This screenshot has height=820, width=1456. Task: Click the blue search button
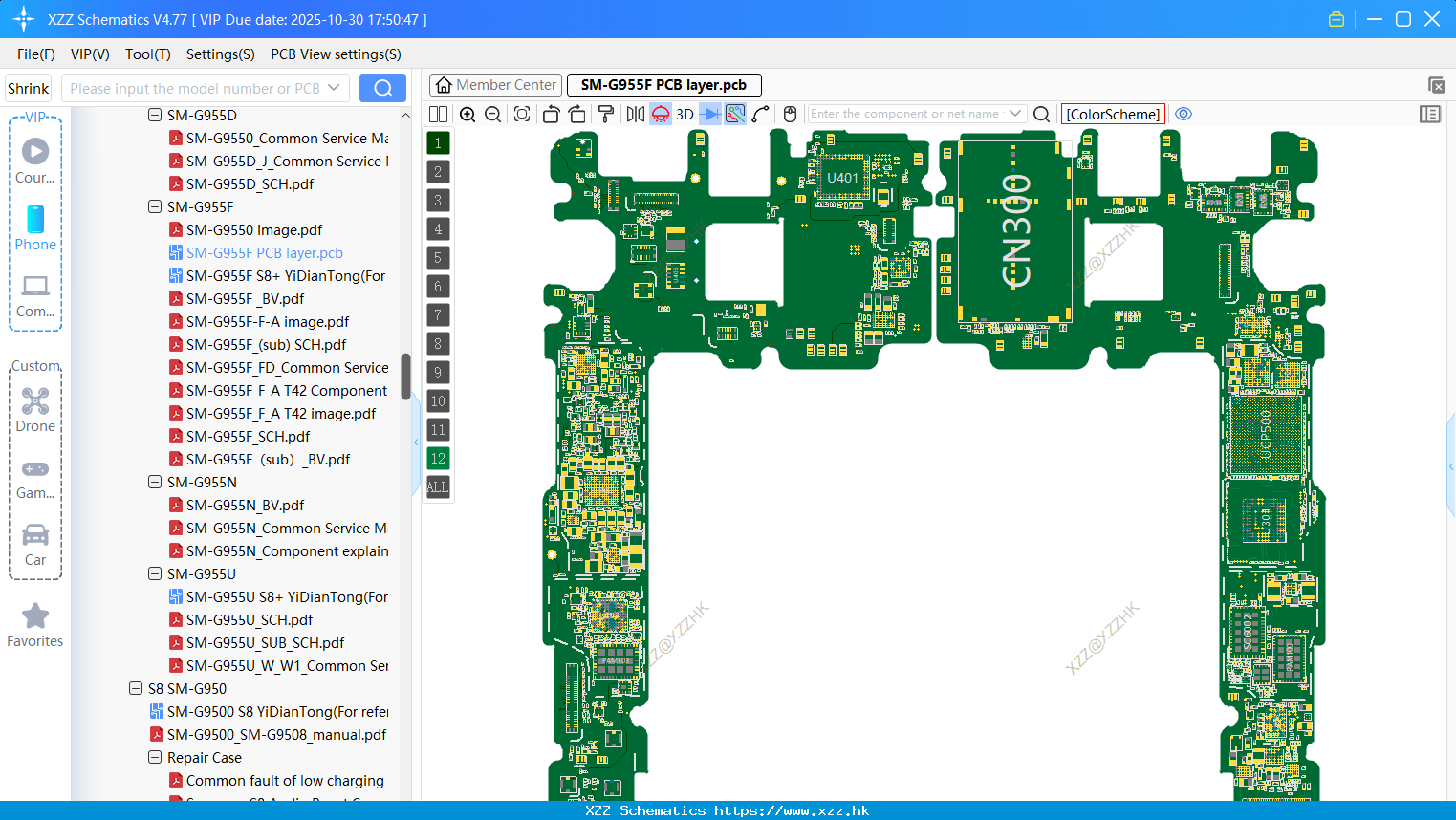(x=382, y=88)
